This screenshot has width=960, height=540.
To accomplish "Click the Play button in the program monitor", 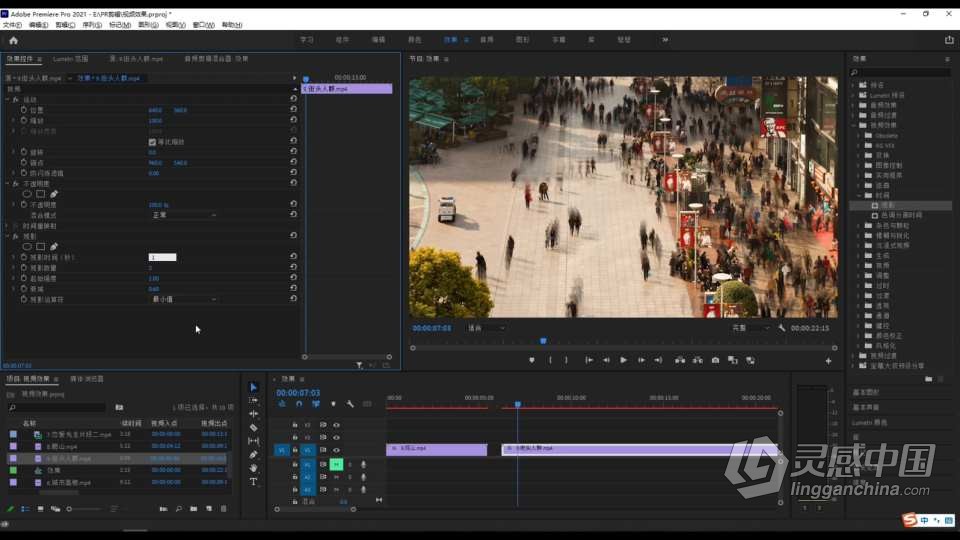I will (623, 360).
